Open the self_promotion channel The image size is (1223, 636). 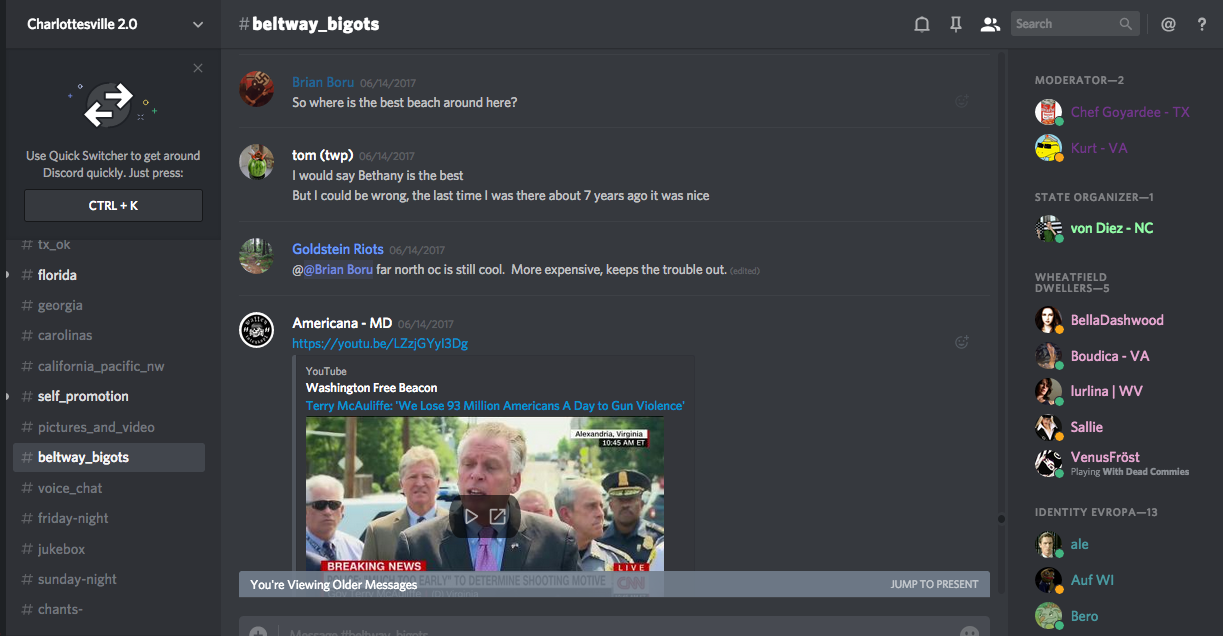tap(83, 396)
